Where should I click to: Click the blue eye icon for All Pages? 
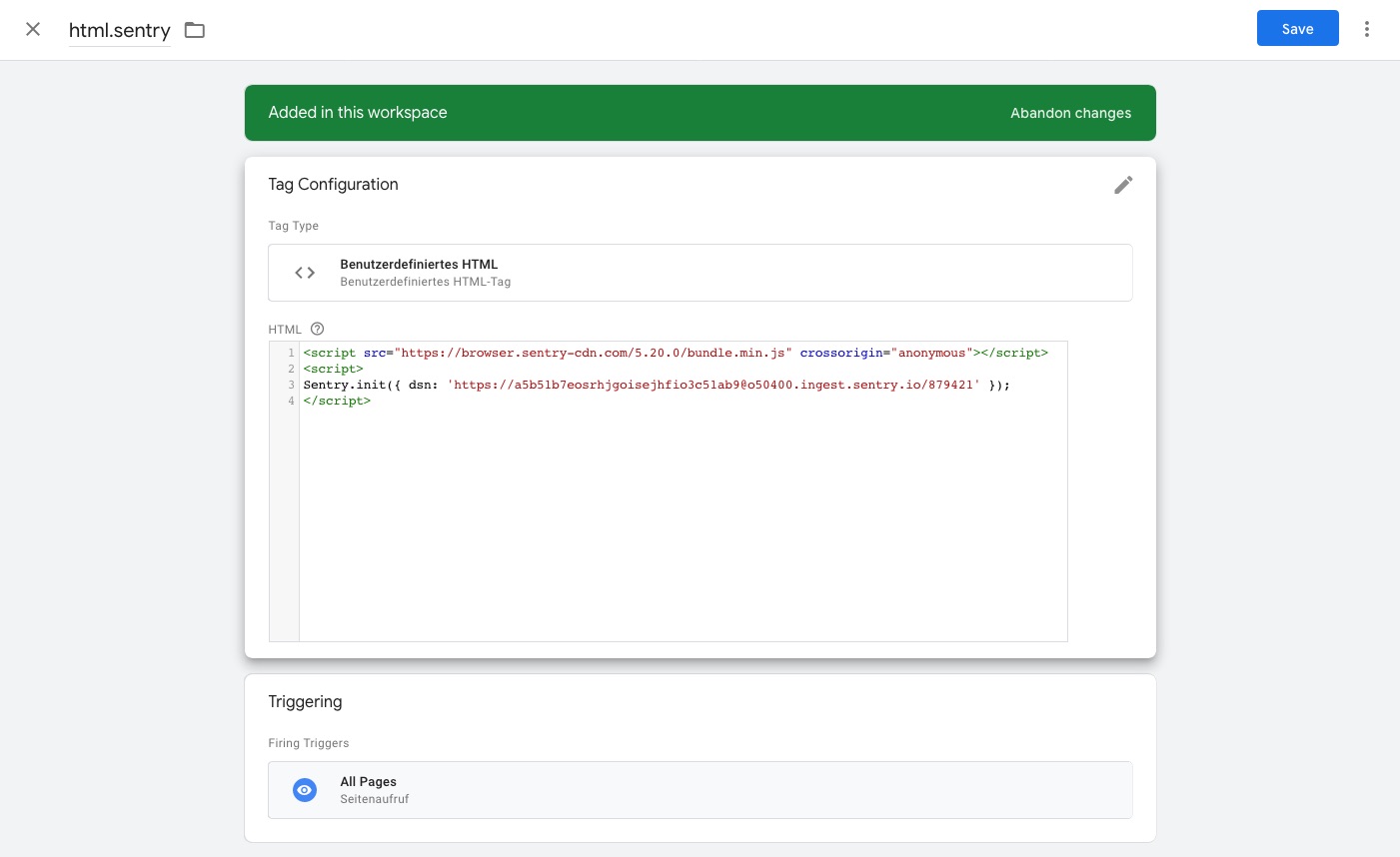305,790
